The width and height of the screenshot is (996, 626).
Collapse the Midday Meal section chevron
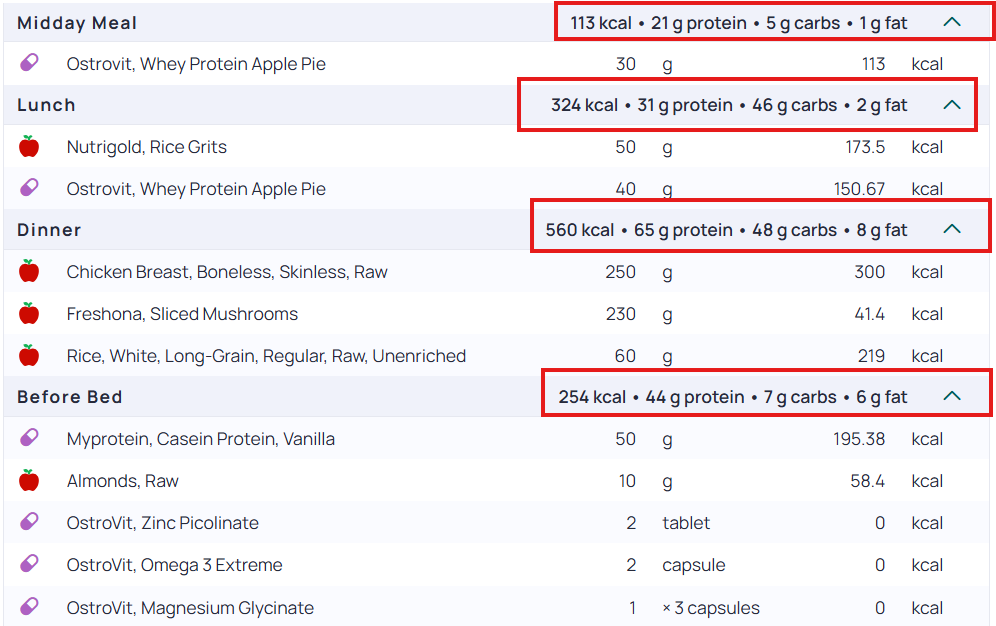pos(952,22)
